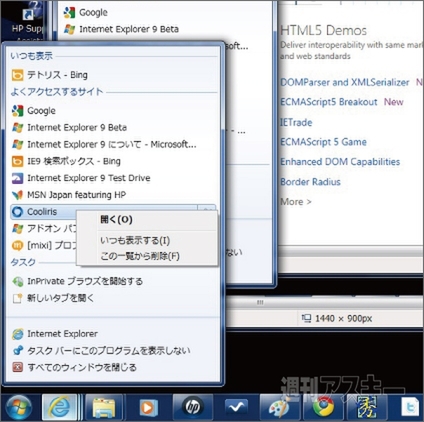This screenshot has width=424, height=422.
Task: Click the More > link under HTML5 Demos
Action: click(296, 202)
